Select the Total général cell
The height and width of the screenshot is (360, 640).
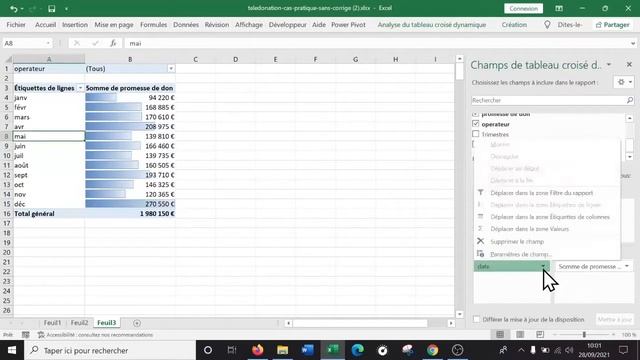(49, 213)
